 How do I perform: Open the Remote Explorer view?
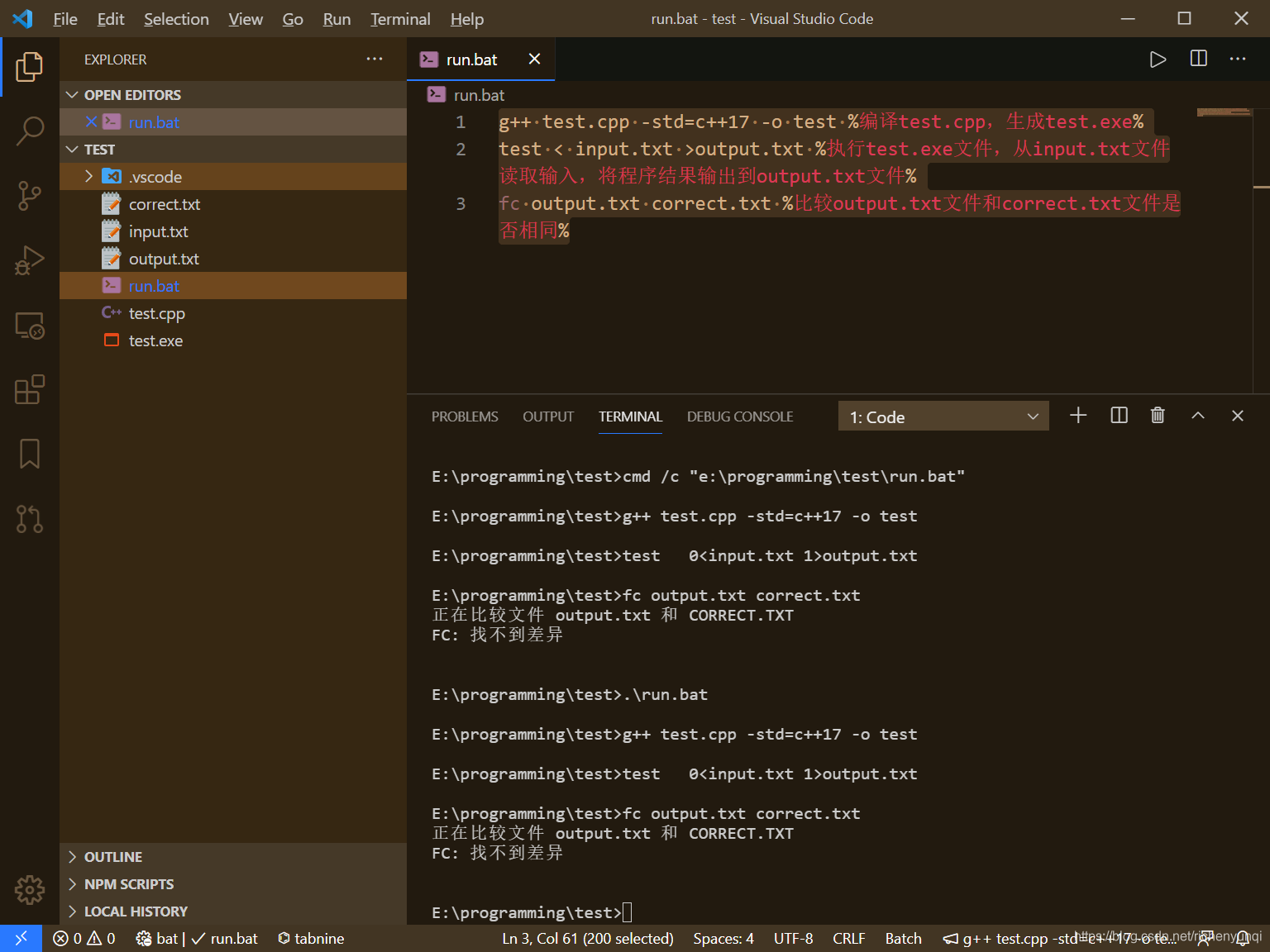click(30, 325)
